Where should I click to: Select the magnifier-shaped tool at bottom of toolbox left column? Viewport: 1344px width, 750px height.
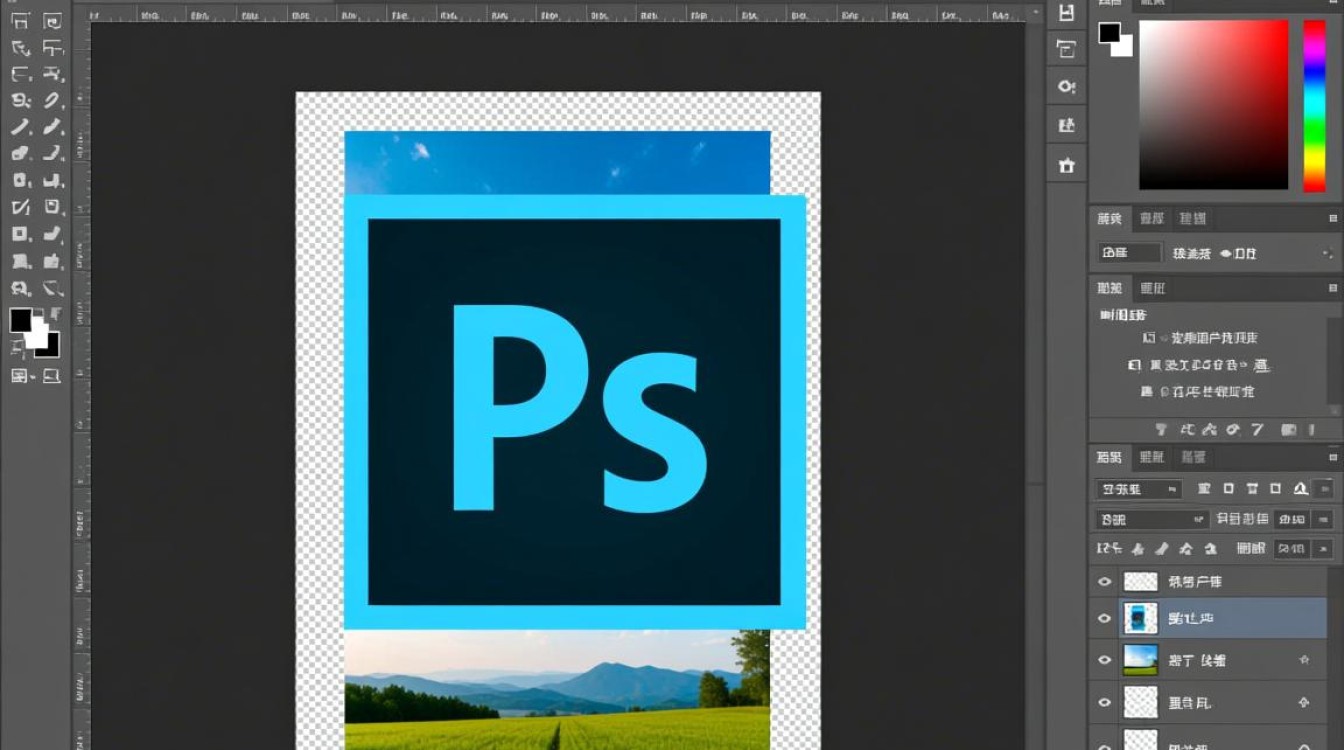point(20,288)
